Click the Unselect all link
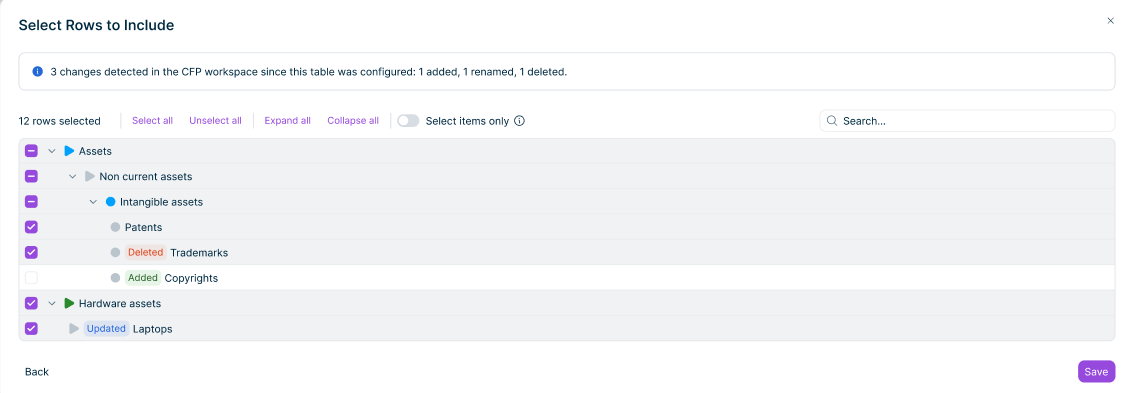 [x=216, y=121]
